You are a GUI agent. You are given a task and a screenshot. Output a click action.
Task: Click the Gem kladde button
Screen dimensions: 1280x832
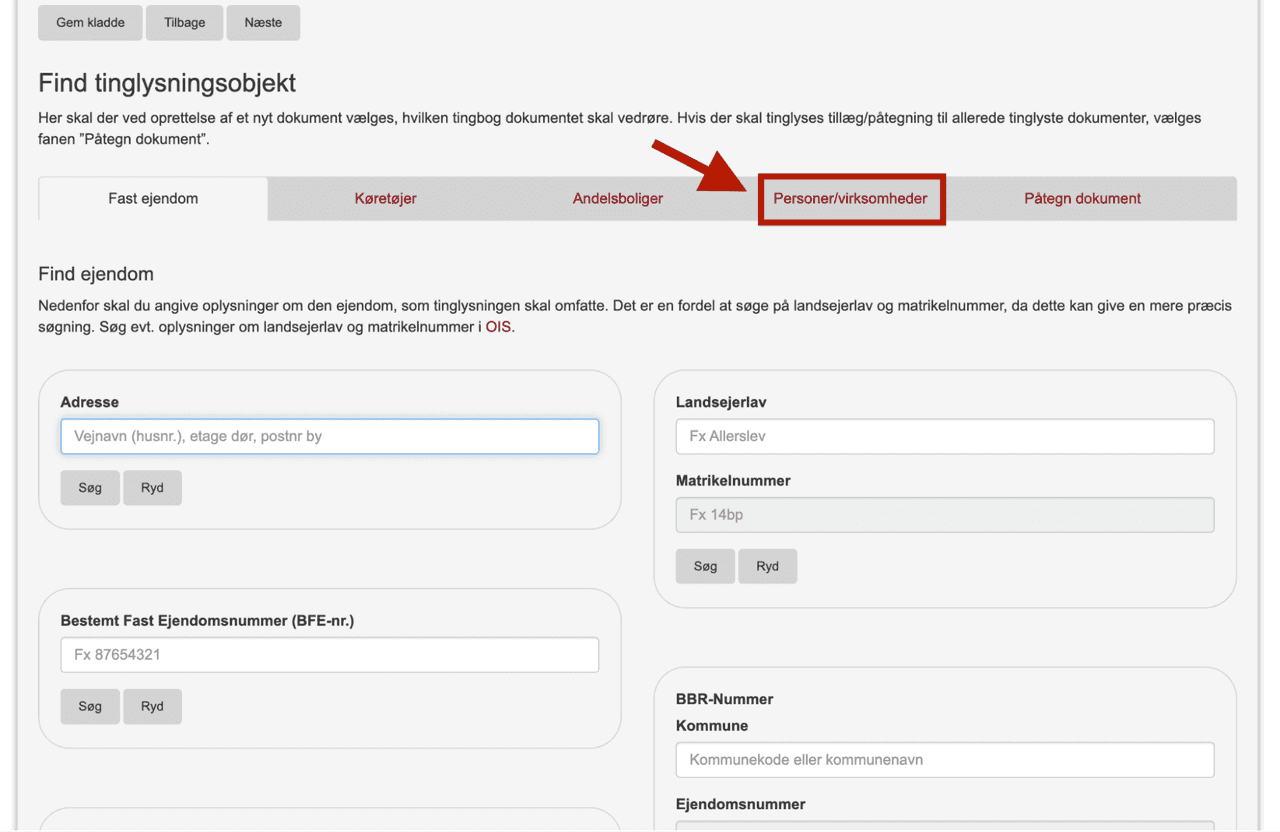coord(91,23)
